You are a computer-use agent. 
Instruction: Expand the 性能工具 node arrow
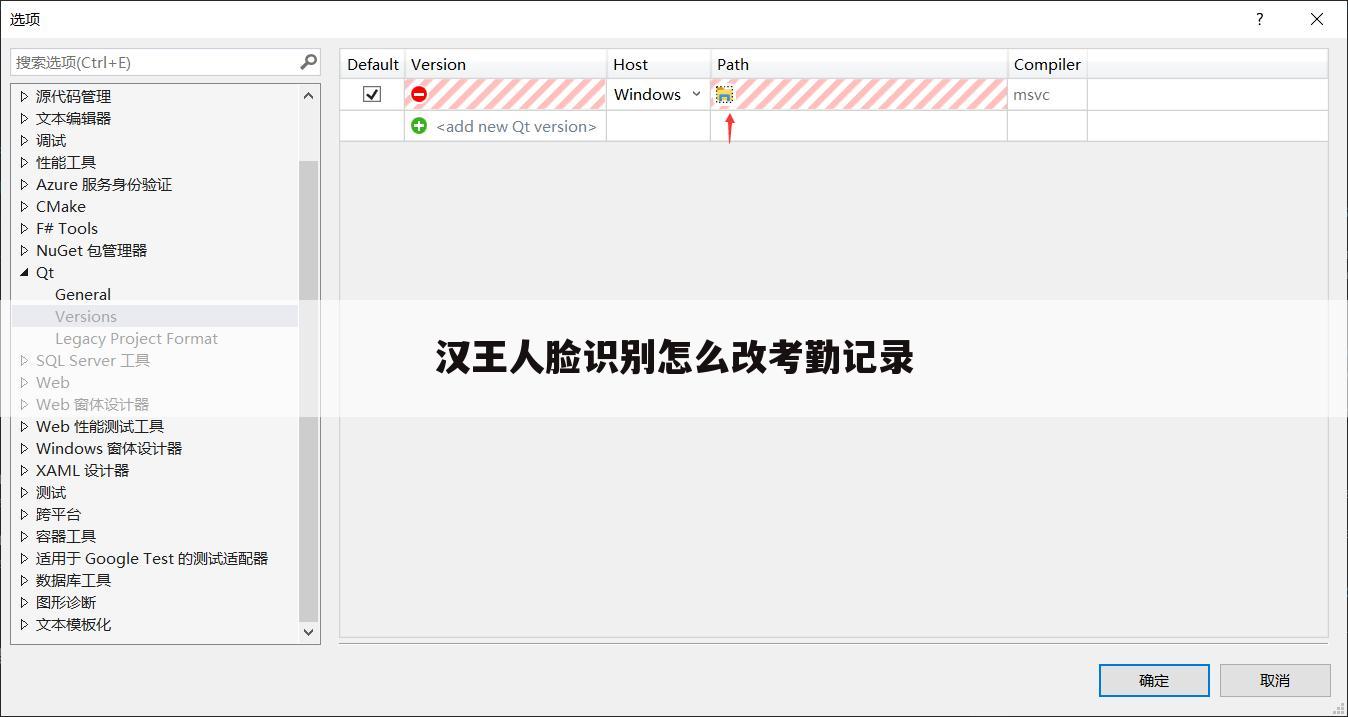(x=25, y=162)
